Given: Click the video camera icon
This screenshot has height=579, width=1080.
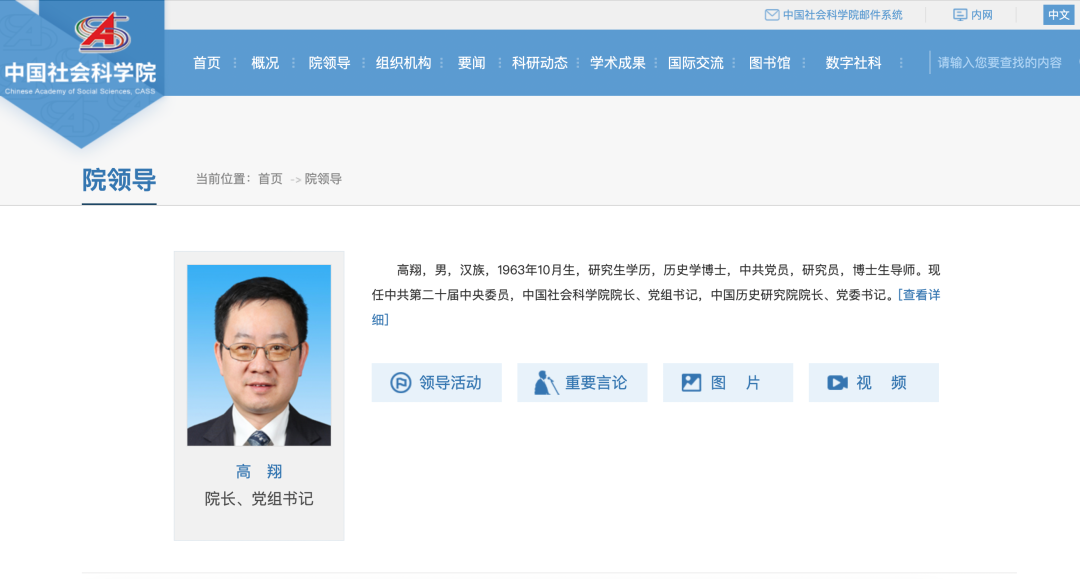Looking at the screenshot, I should (x=837, y=383).
